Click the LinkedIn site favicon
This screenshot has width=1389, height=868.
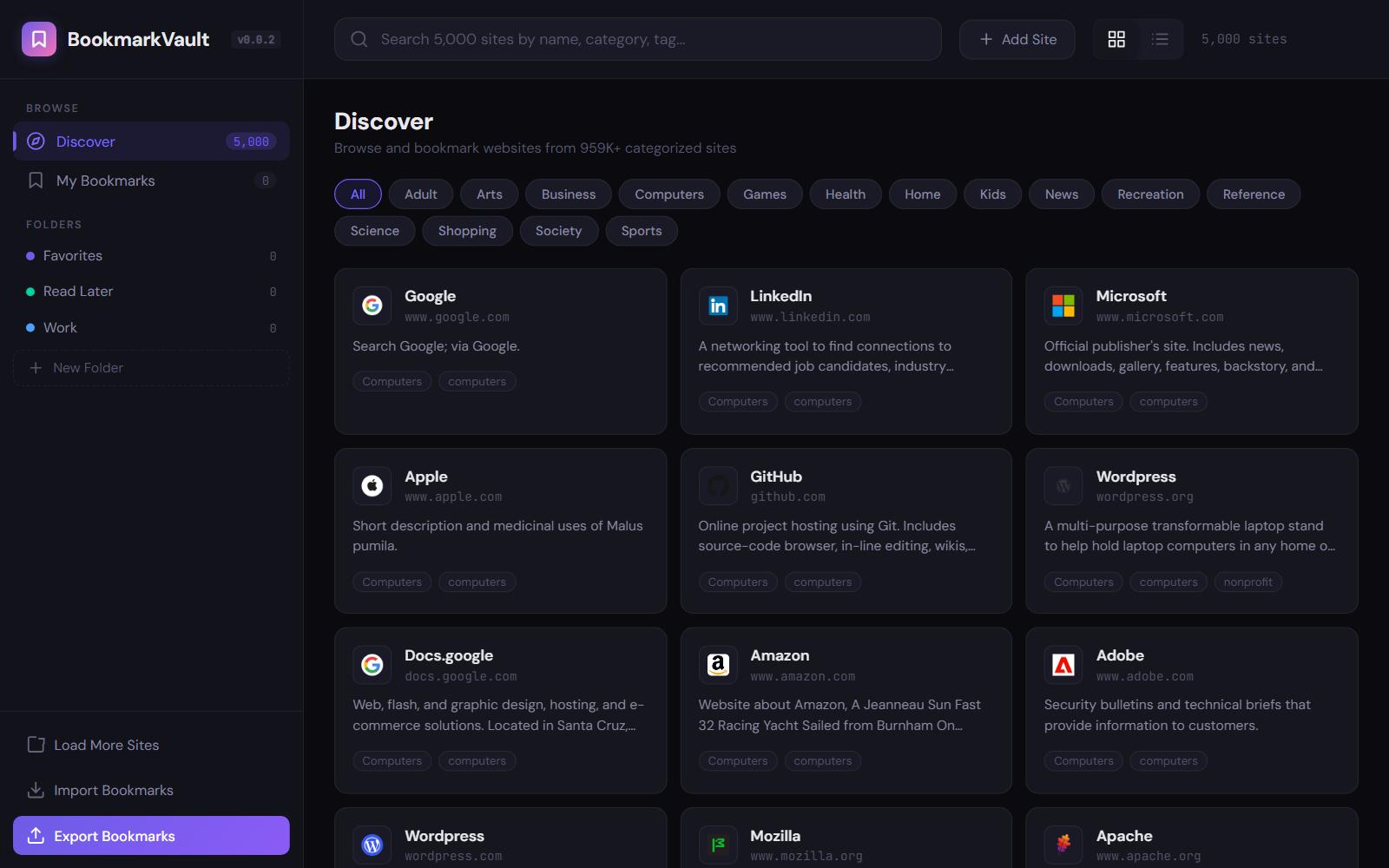point(718,306)
